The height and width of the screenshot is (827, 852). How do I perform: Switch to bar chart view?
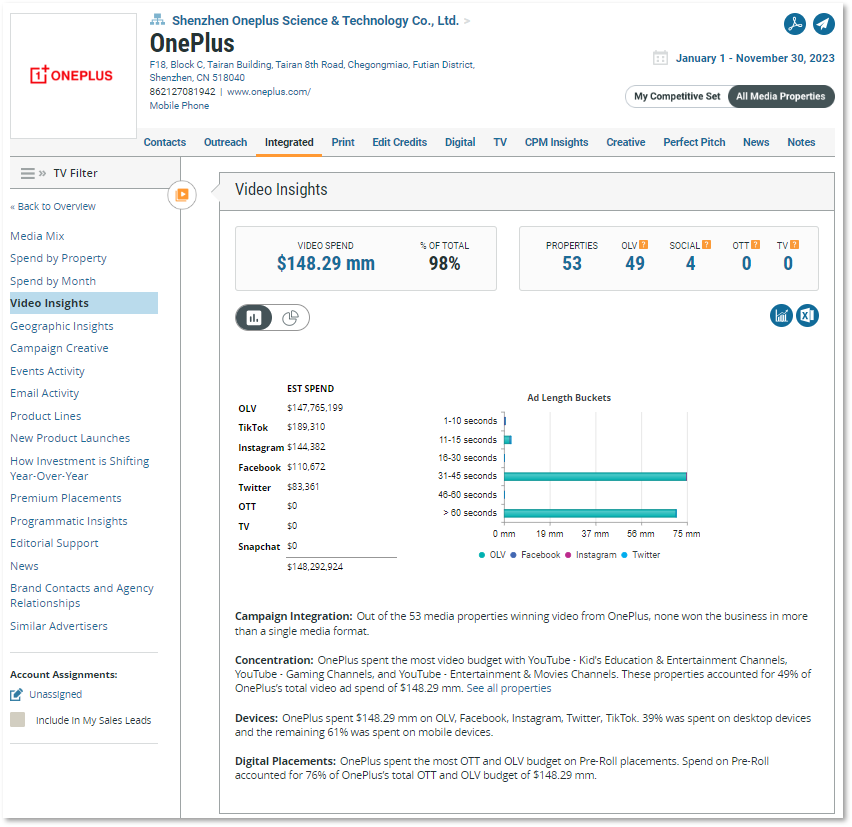click(x=254, y=317)
